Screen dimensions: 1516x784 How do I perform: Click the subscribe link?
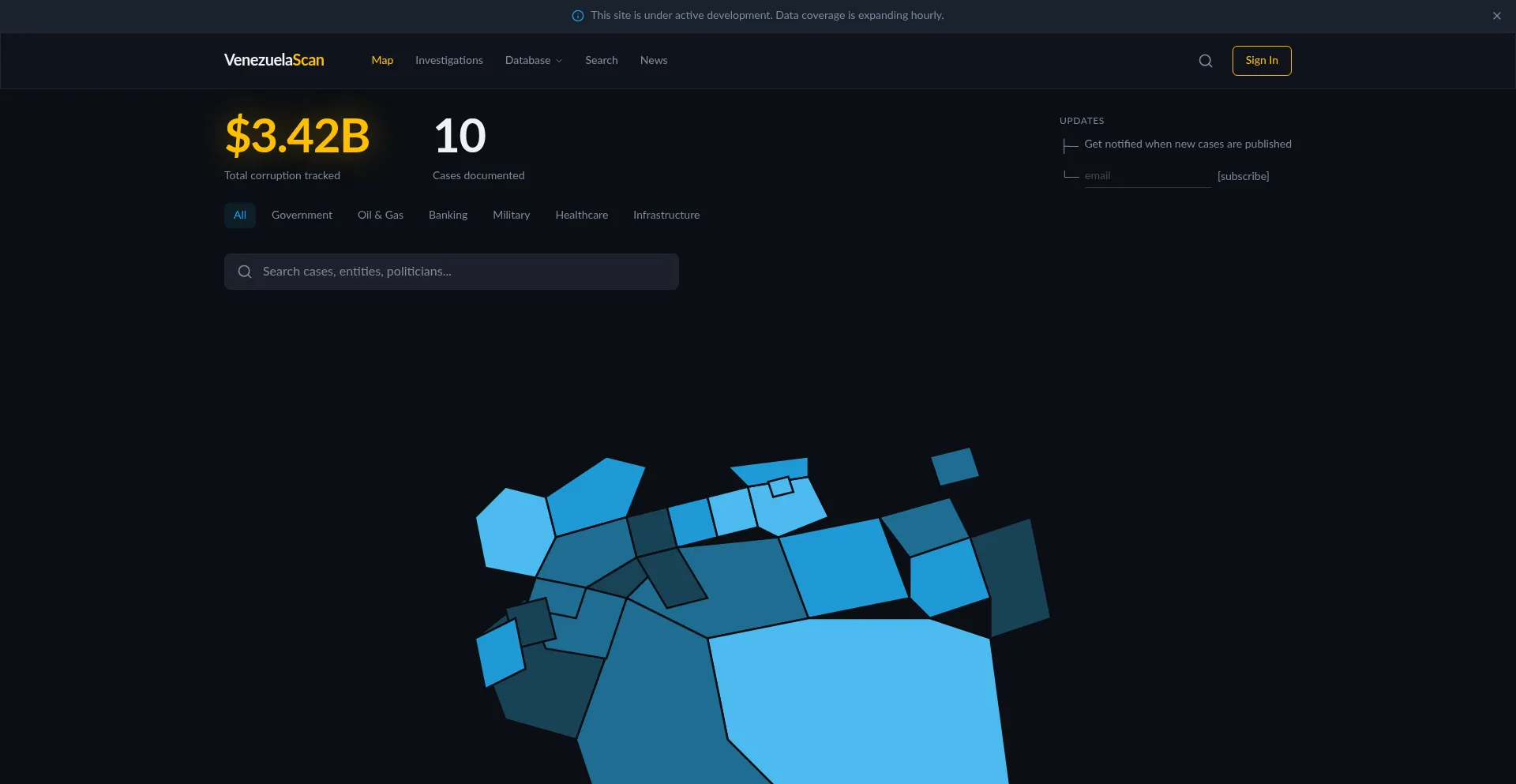1243,176
